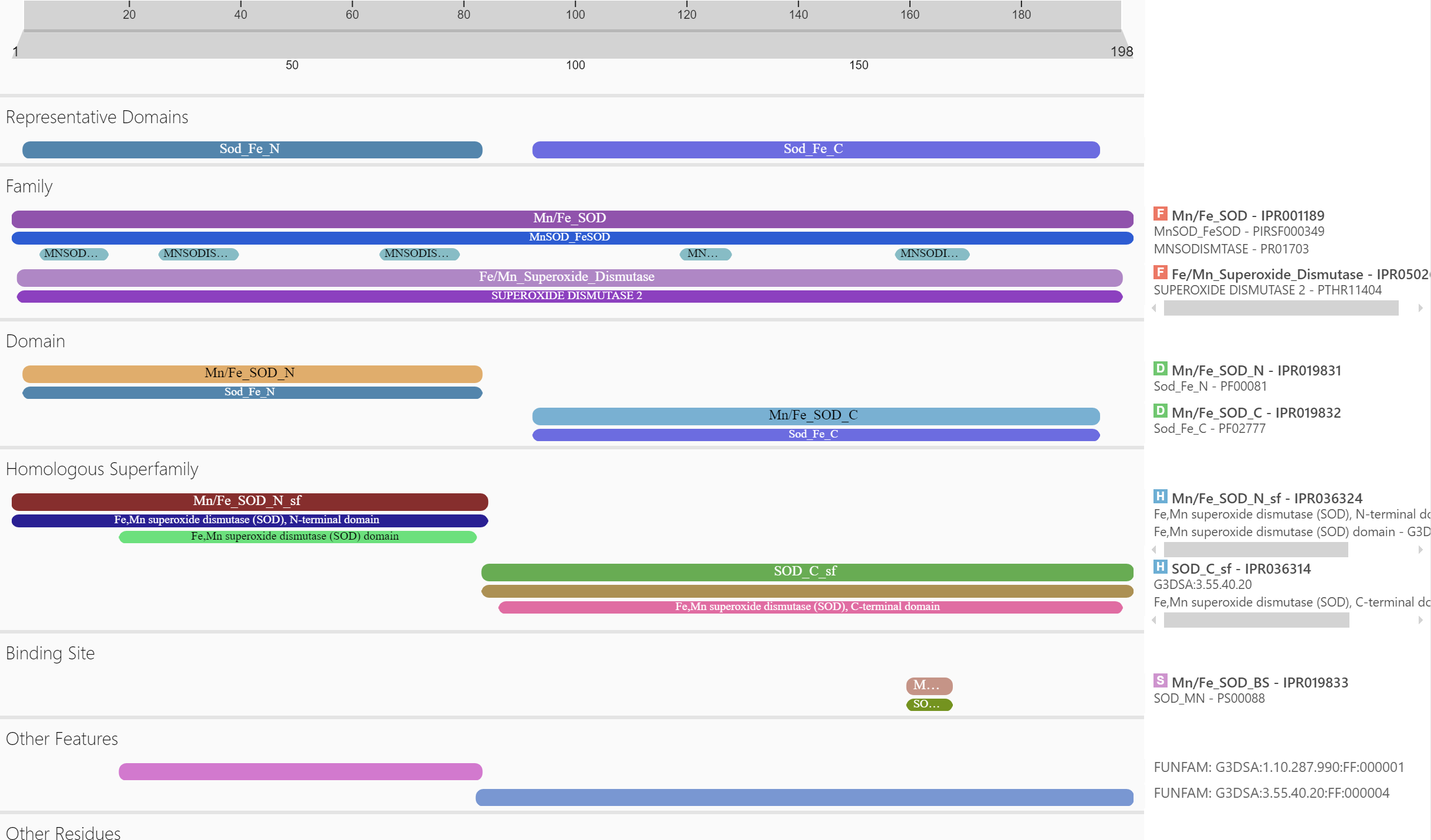The image size is (1431, 840).
Task: Select Sod_Fe_N bar in Representative Domains
Action: point(252,150)
